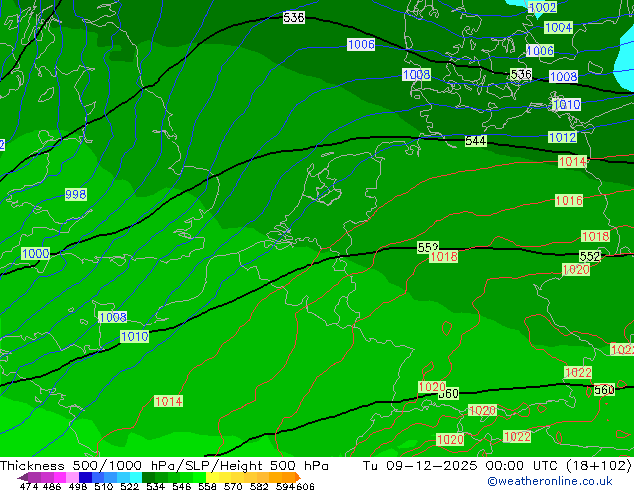This screenshot has width=634, height=490.
Task: Select the 1012 isobar label
Action: [562, 137]
